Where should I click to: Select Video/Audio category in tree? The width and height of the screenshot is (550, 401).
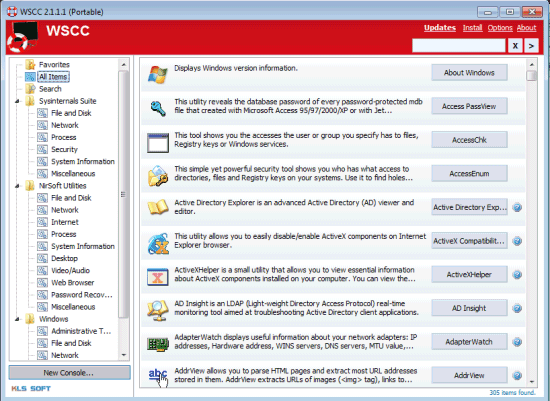click(x=70, y=270)
